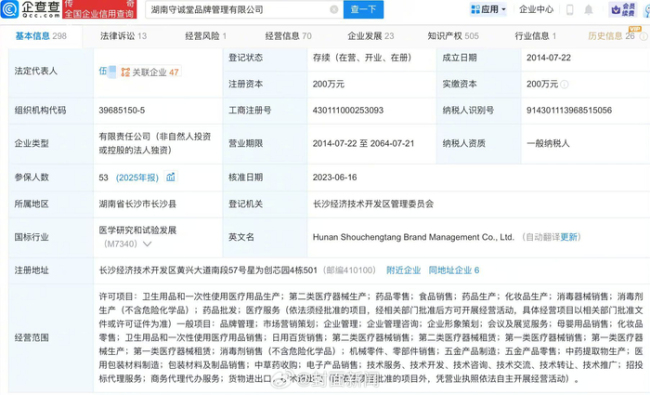Select the 存续 registration status value

[x=362, y=58]
